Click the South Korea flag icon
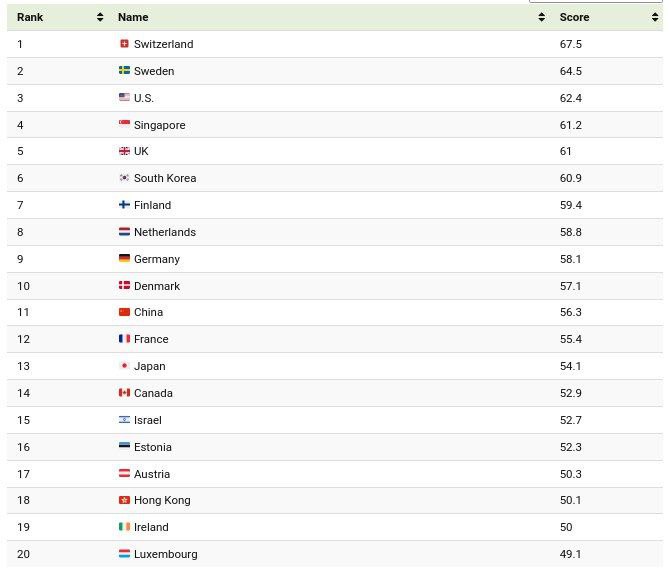The image size is (669, 587). tap(124, 177)
